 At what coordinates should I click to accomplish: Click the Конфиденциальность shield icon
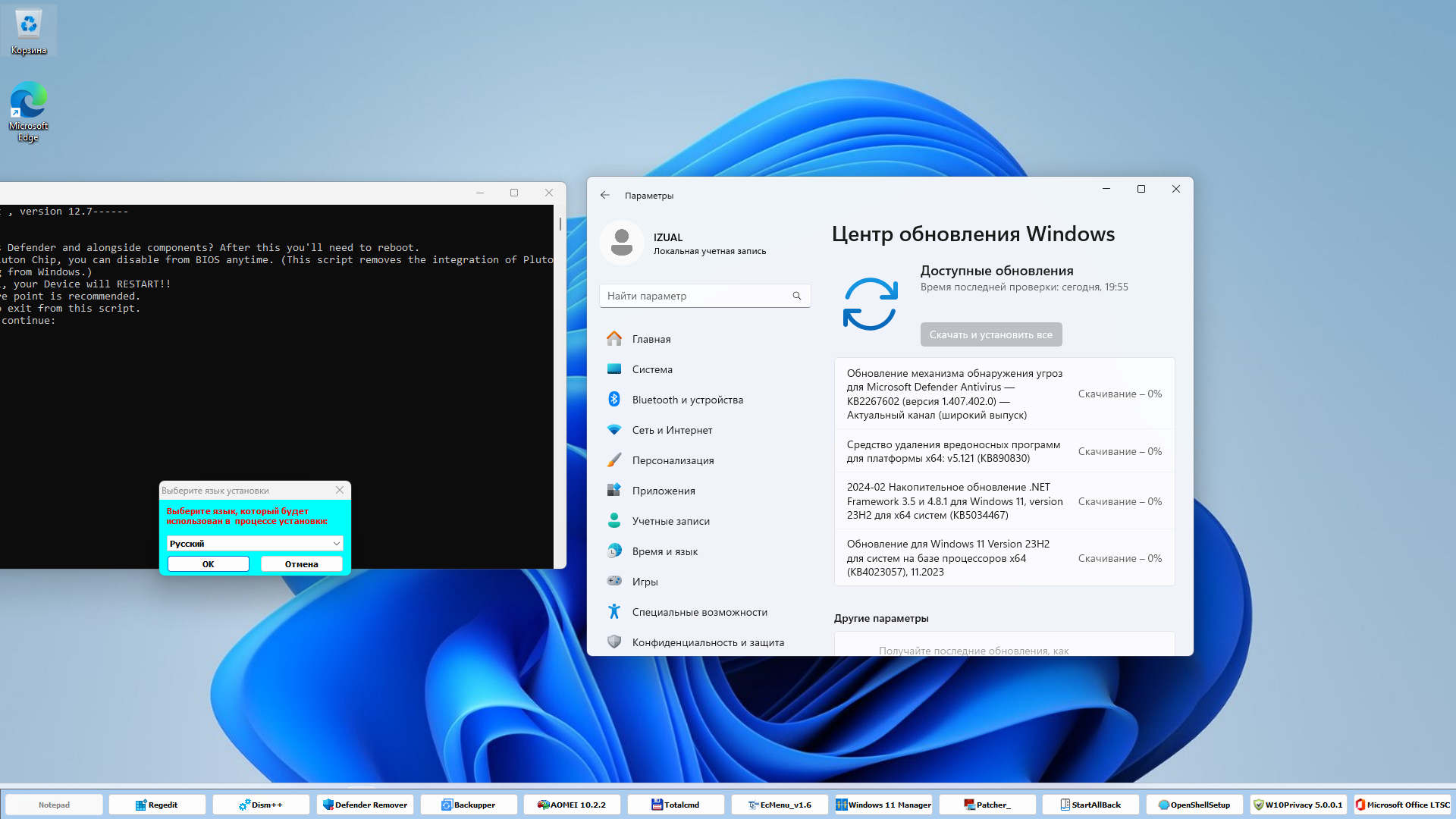[614, 642]
